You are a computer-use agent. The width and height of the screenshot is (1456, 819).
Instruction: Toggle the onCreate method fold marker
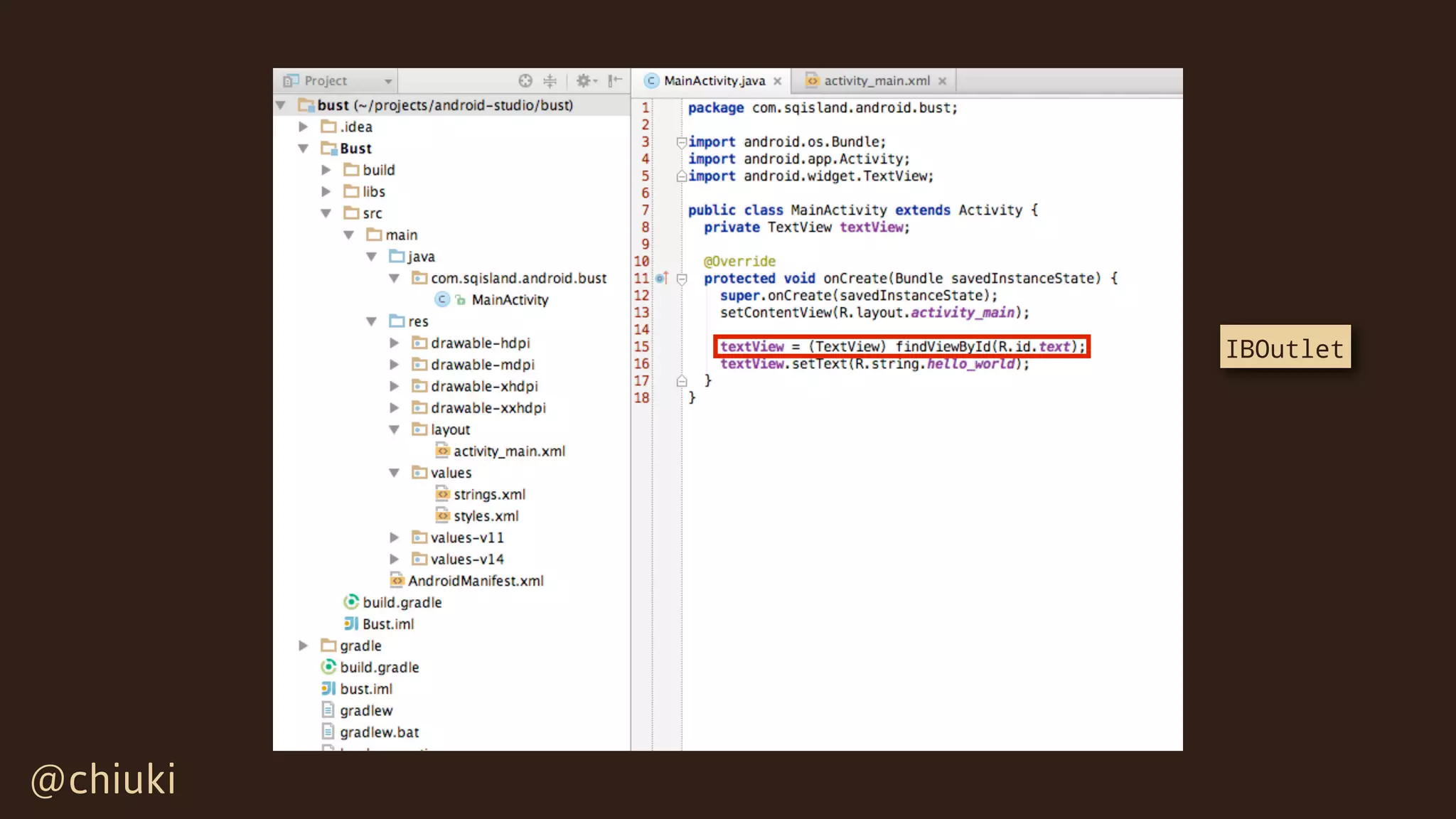(x=682, y=279)
